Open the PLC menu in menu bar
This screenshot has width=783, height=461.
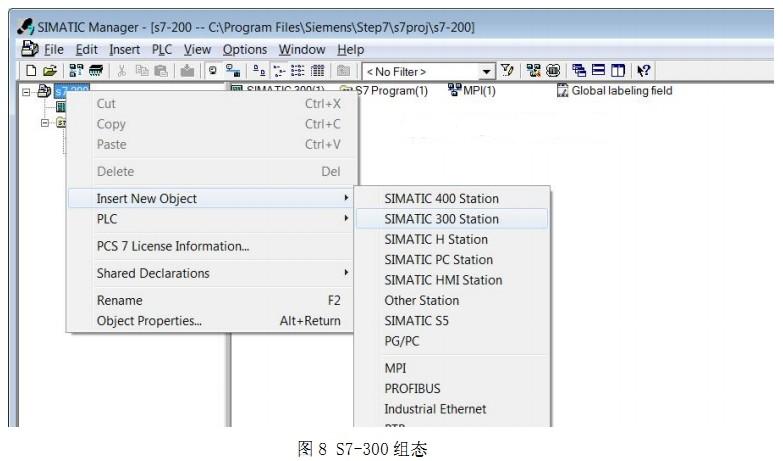[x=162, y=49]
